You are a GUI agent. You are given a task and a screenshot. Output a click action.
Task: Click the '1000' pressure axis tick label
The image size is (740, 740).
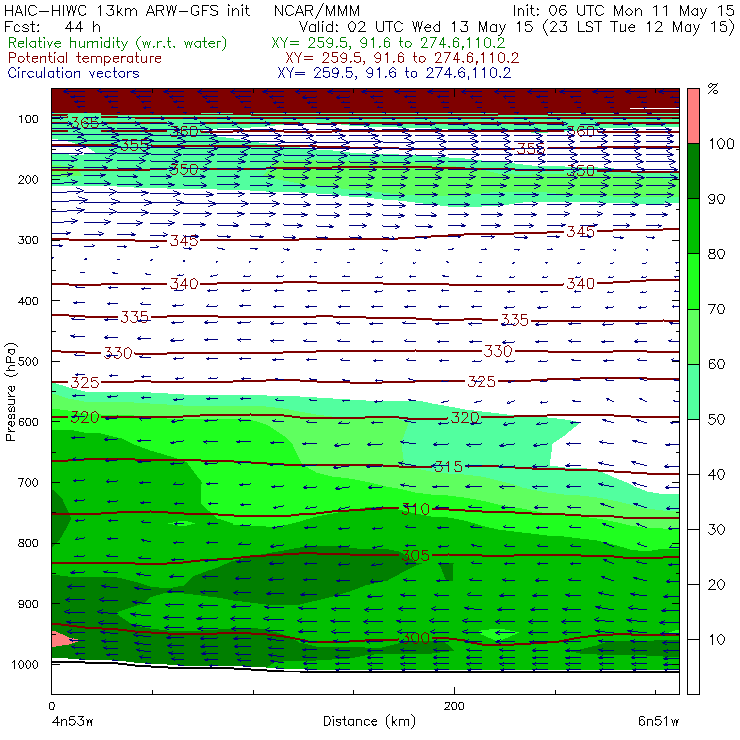click(x=25, y=664)
